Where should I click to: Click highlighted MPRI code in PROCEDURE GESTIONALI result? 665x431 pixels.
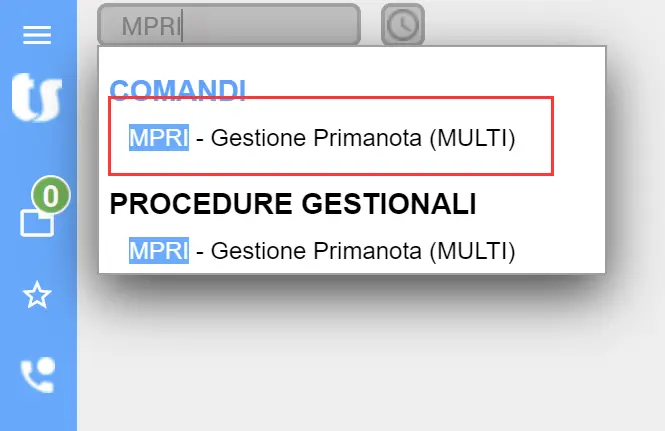(158, 250)
